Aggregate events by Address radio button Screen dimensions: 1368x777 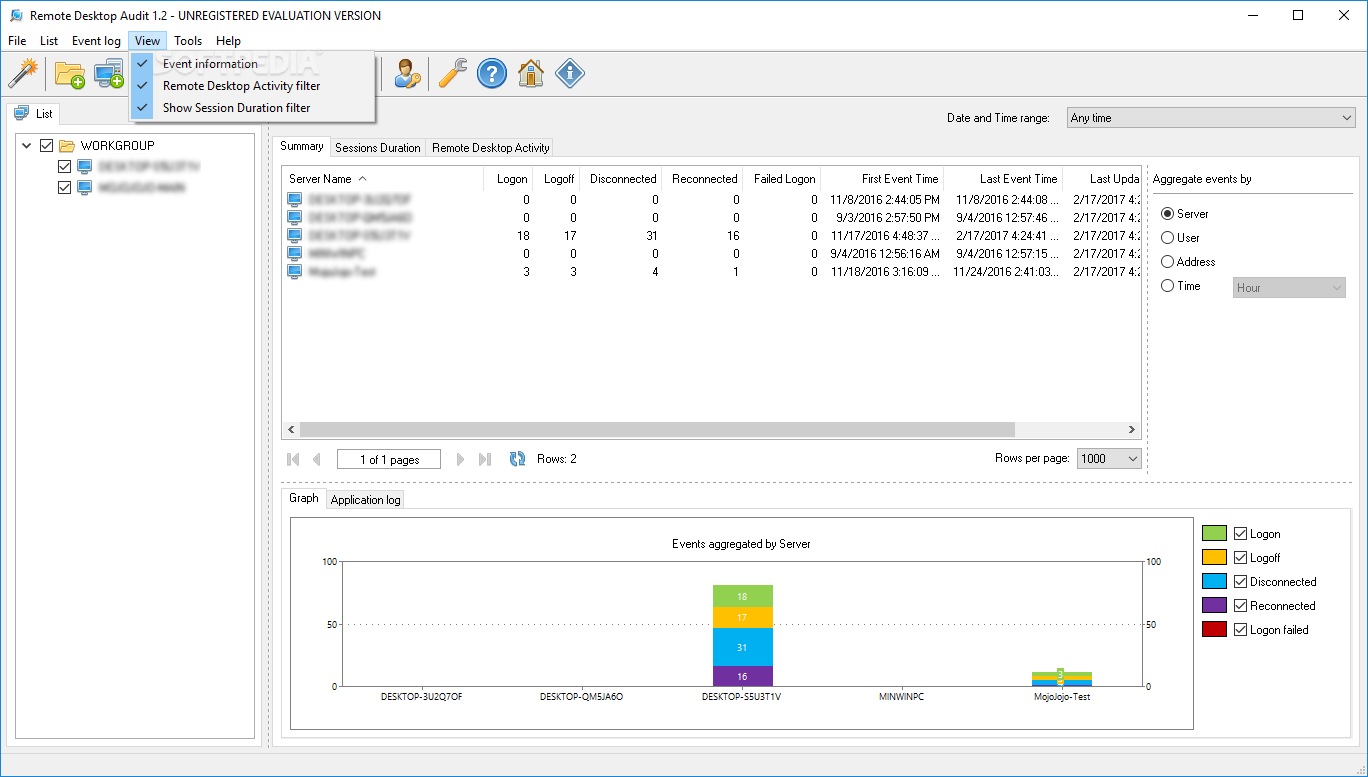tap(1167, 262)
